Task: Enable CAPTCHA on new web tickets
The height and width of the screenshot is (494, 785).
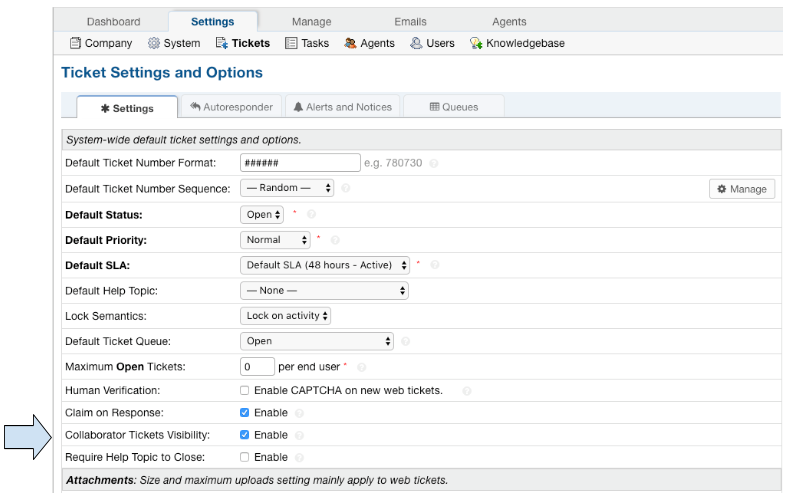Action: [245, 390]
